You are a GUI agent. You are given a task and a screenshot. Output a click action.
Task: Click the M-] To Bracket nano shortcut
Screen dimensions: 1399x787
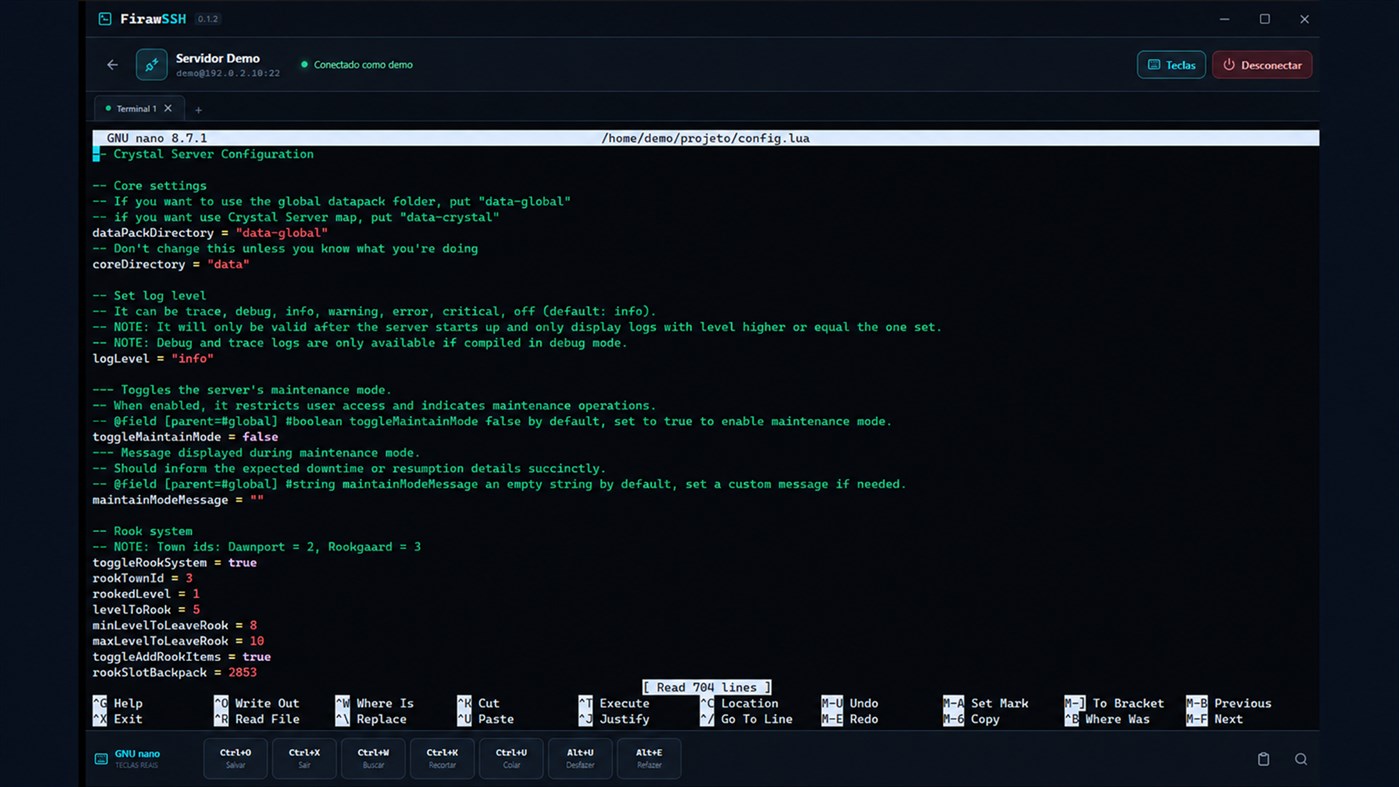click(1114, 704)
